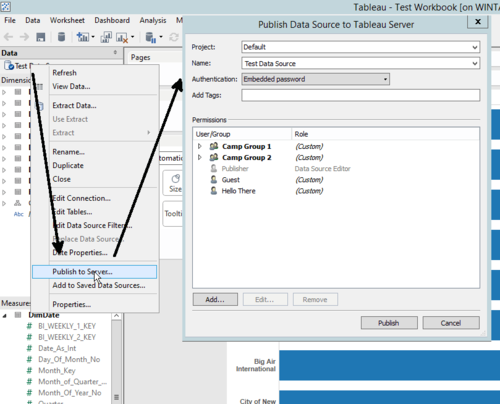Select the BI_WEEKLY_2_KEY measure
Viewport: 500px width, 404px height.
67,337
